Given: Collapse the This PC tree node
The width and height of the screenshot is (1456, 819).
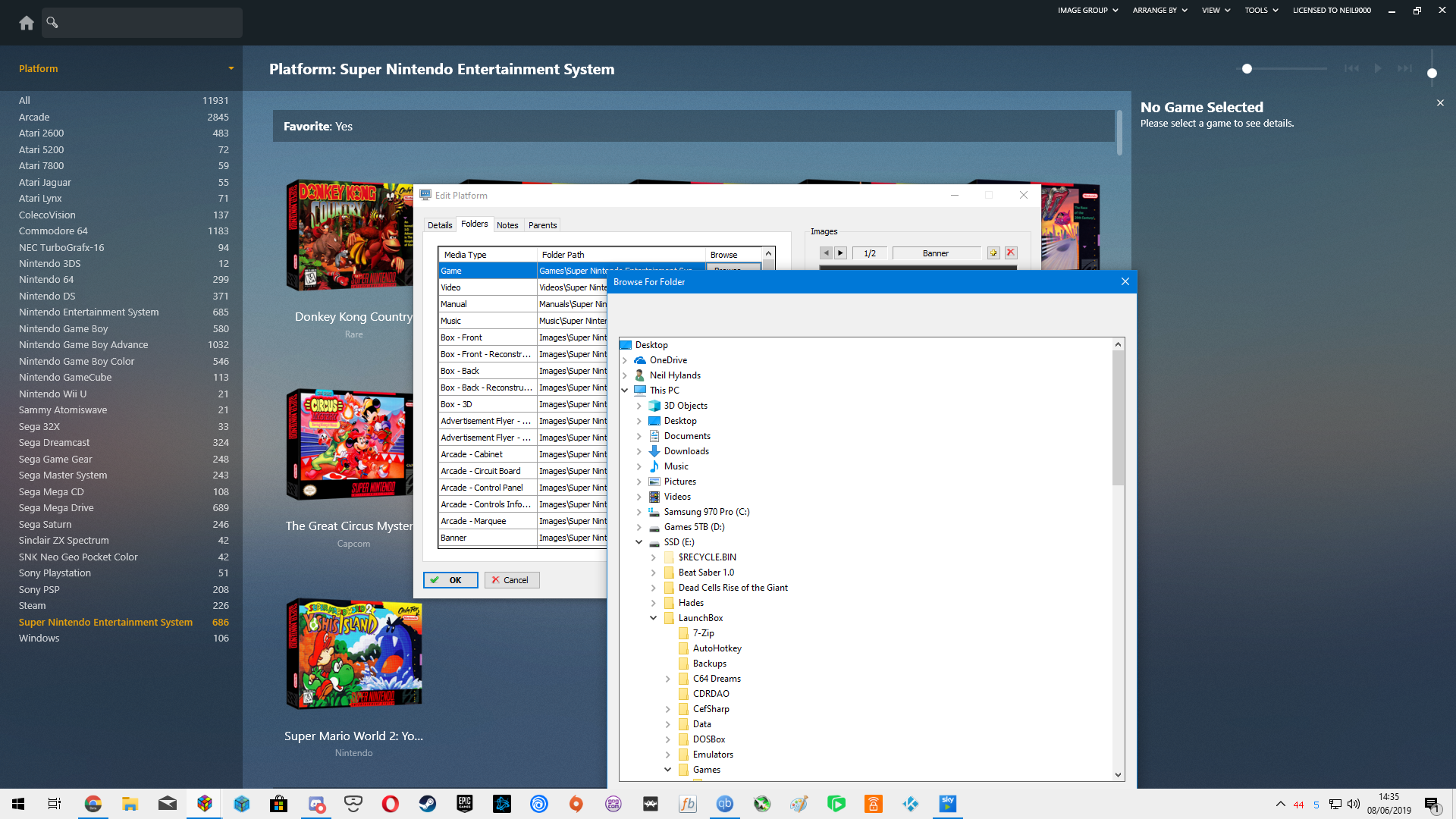Looking at the screenshot, I should coord(625,391).
